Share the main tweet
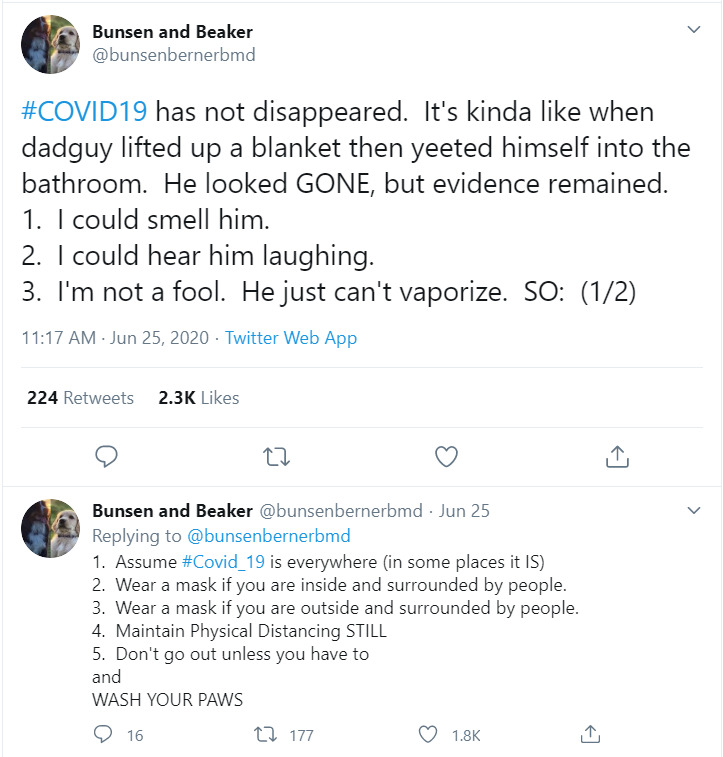 (x=617, y=457)
